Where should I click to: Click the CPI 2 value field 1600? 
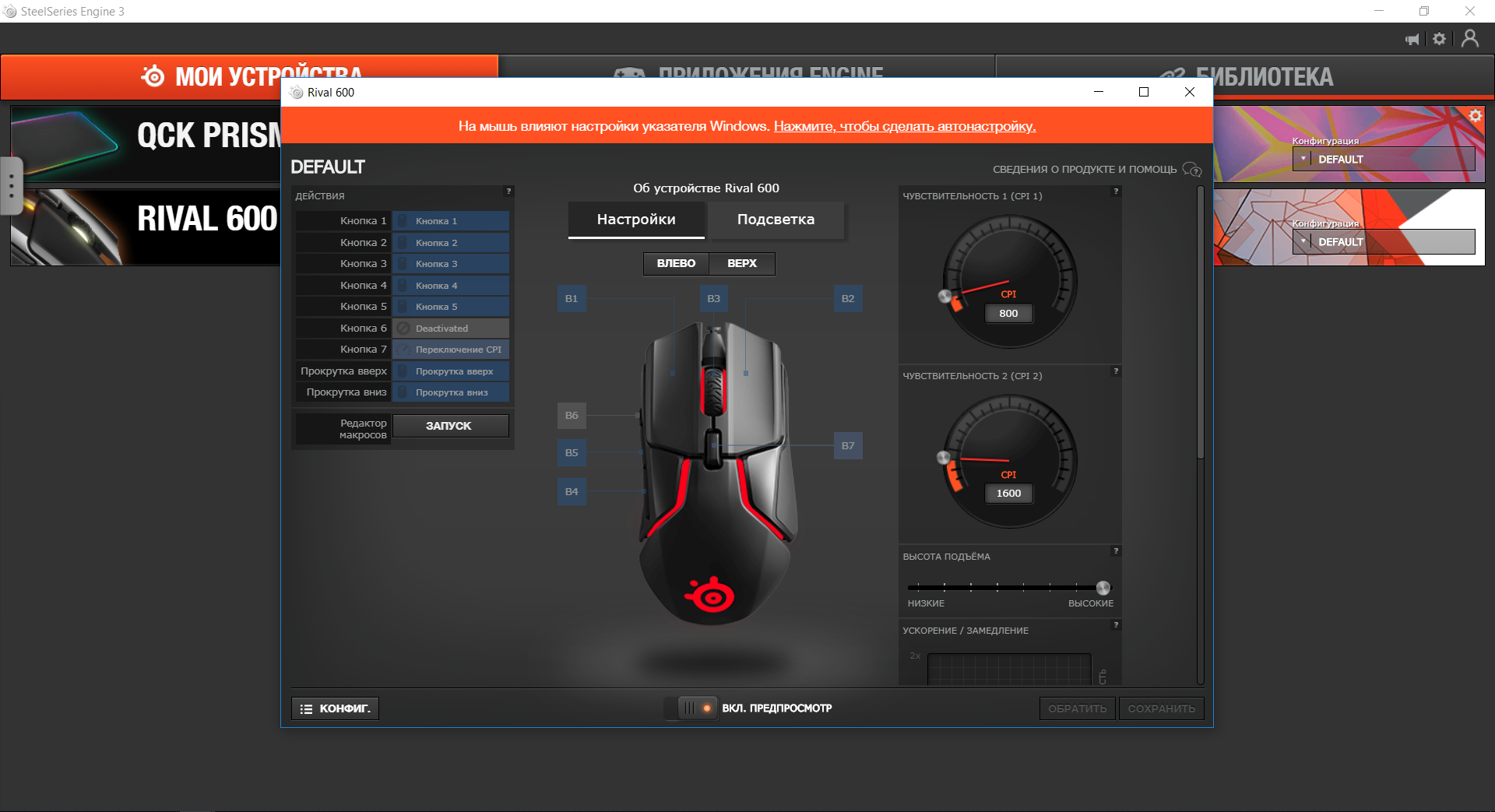coord(1008,494)
